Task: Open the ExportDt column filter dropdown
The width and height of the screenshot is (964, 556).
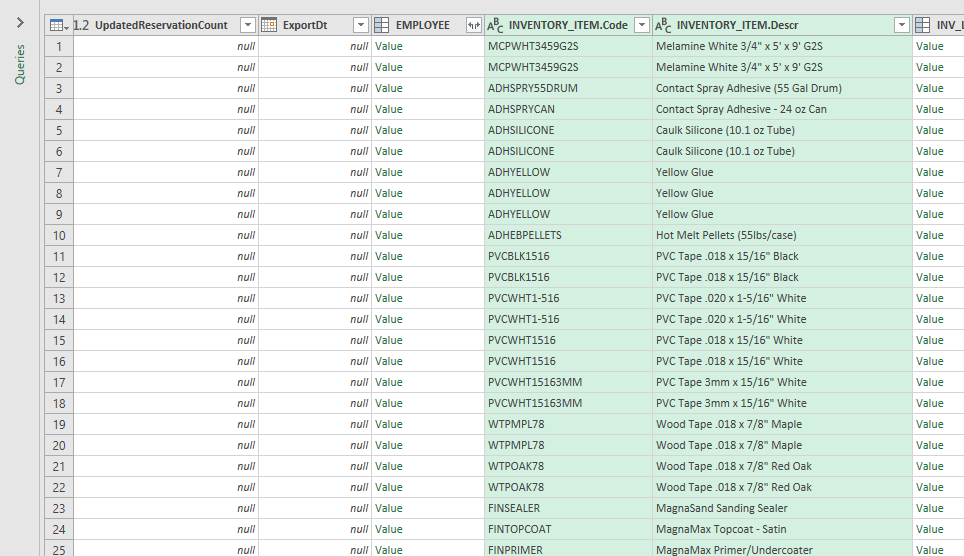Action: (x=360, y=25)
